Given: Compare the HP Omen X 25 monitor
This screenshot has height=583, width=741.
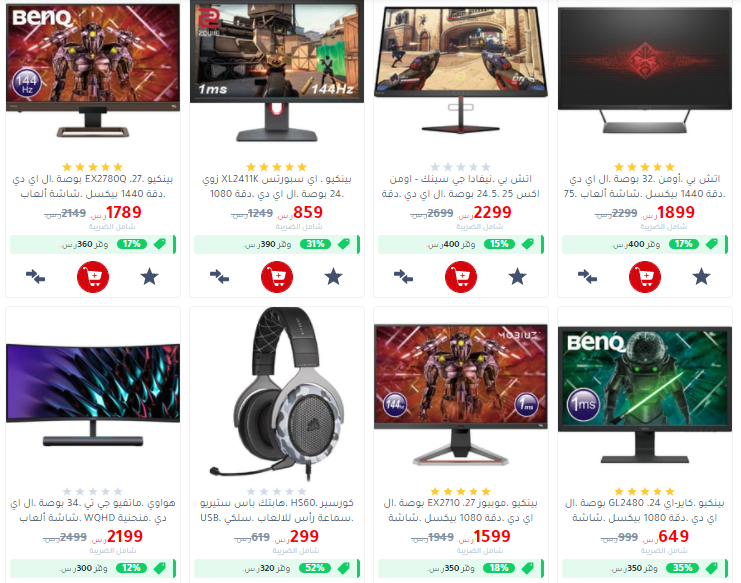Looking at the screenshot, I should click(x=403, y=276).
